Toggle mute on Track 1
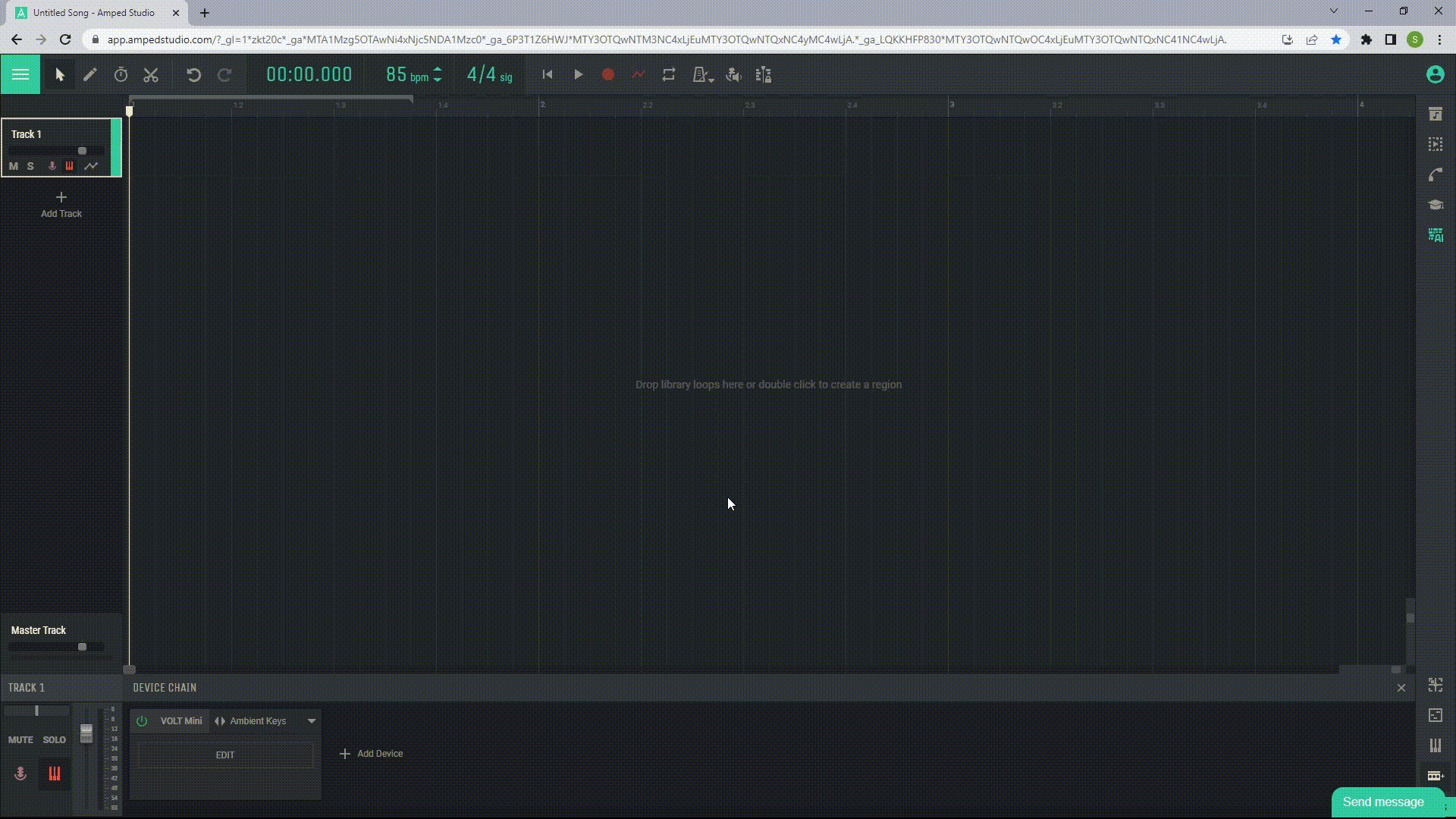Screen dimensions: 1456x819 [x=14, y=166]
